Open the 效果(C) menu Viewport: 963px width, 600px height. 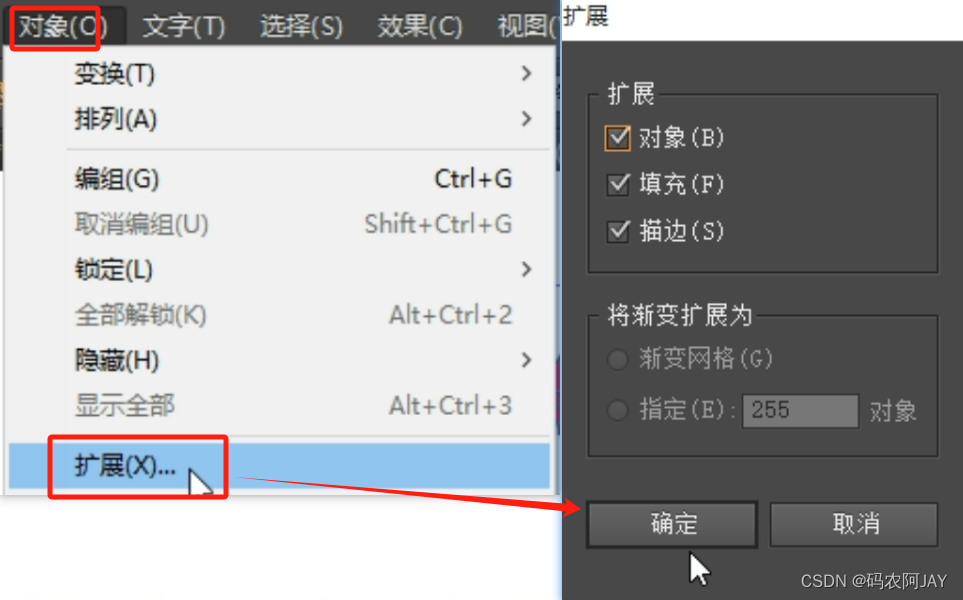pos(419,26)
